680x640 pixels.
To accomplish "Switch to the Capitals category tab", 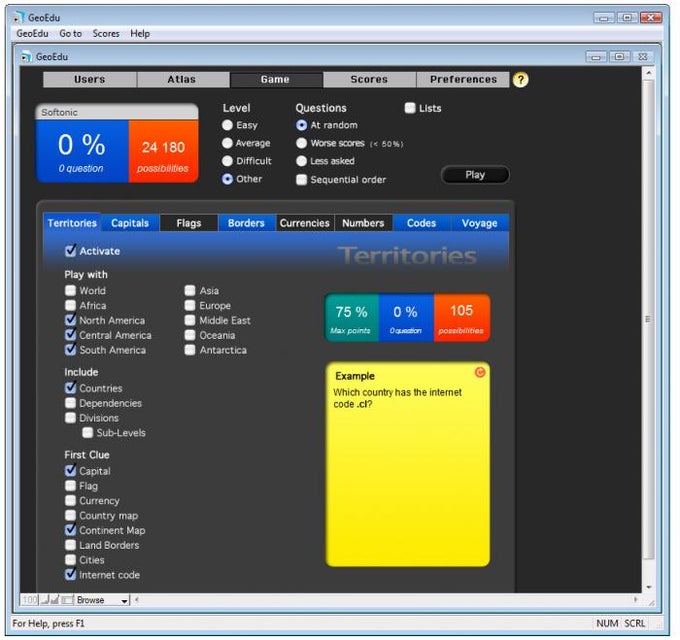I will pyautogui.click(x=130, y=223).
